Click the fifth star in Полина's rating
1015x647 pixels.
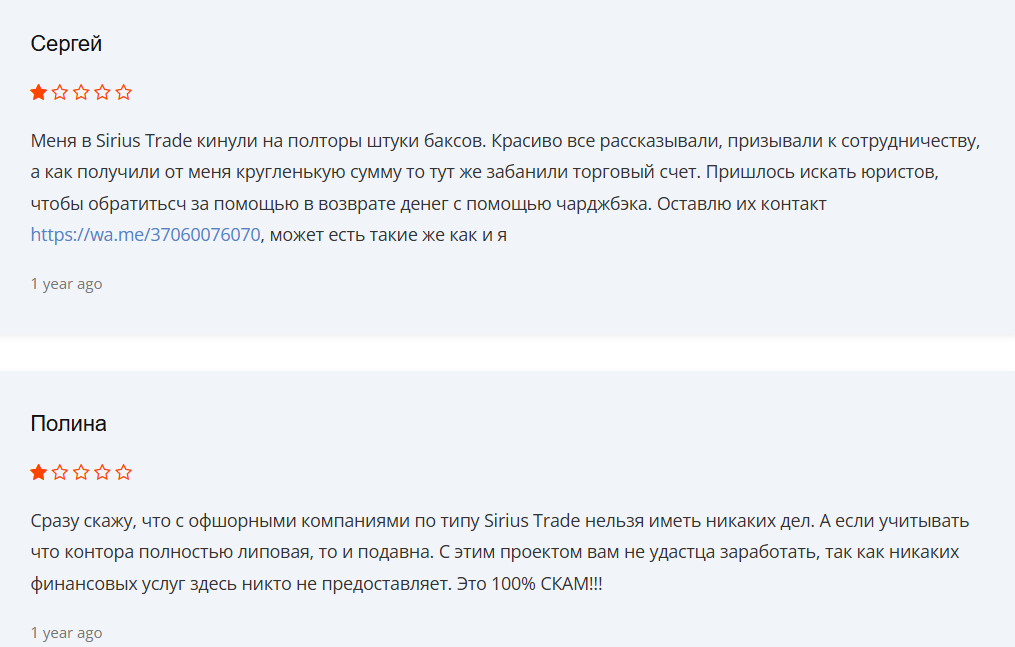point(124,471)
